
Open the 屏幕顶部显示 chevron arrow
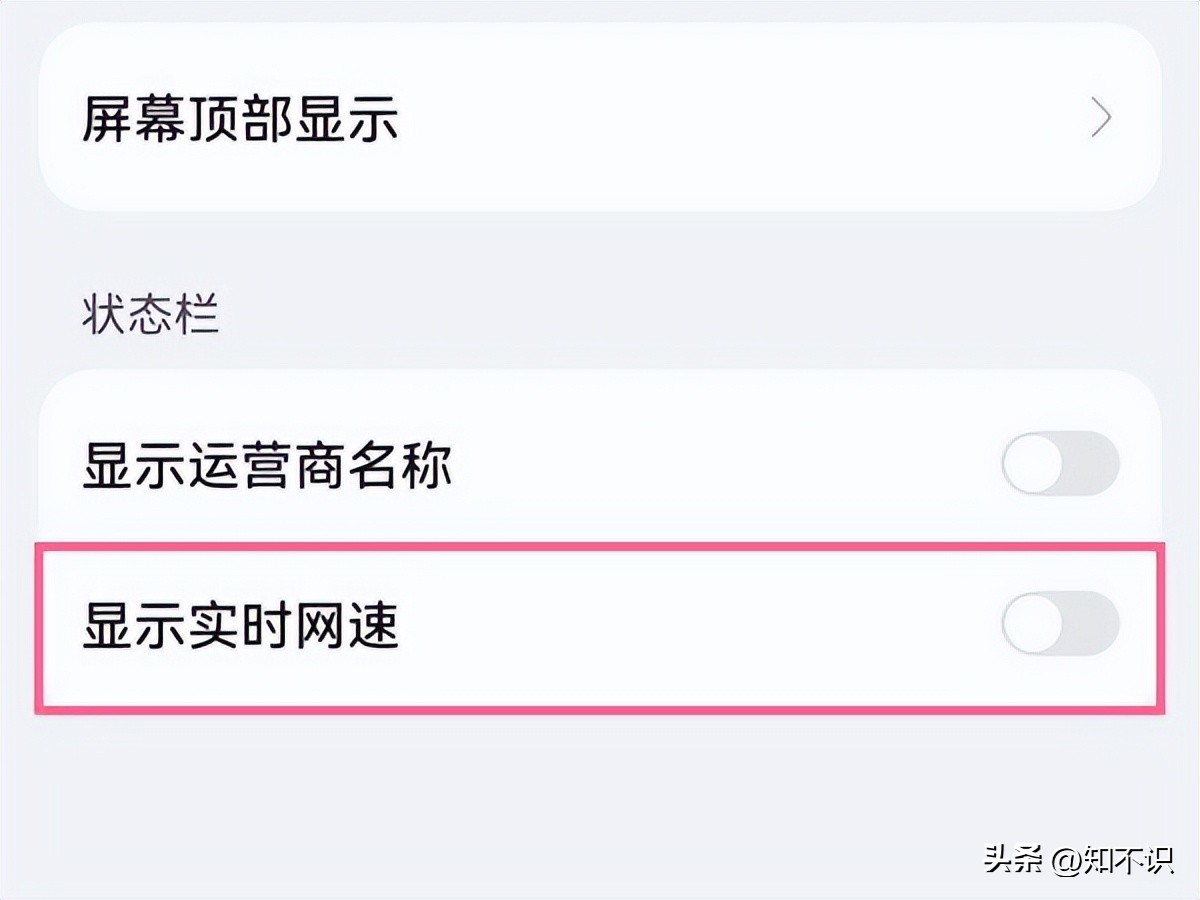tap(1100, 119)
